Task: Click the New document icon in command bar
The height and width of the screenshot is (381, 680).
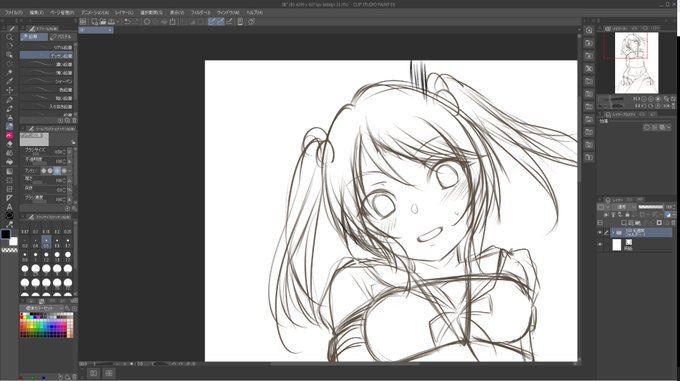Action: point(94,21)
